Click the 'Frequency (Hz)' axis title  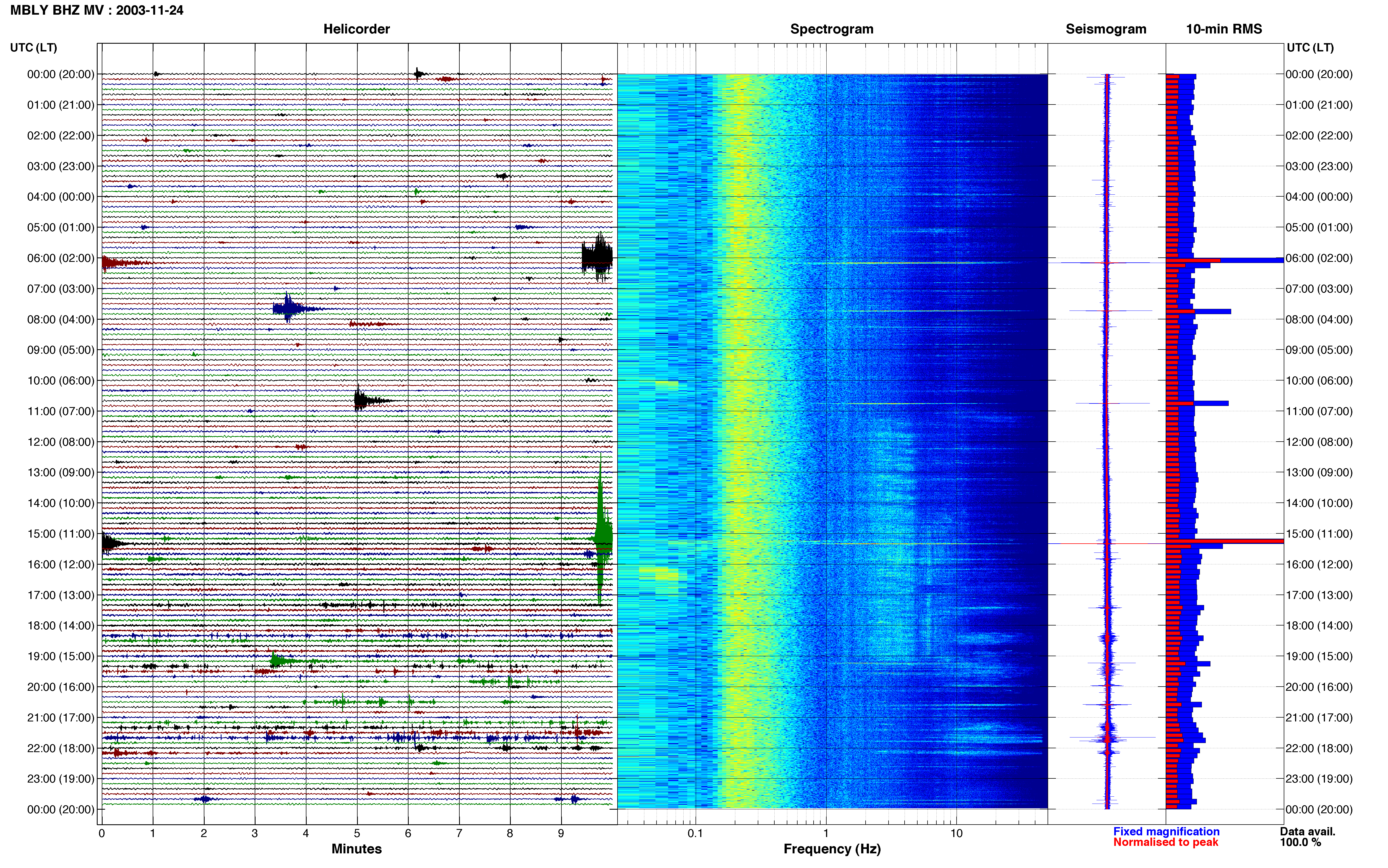832,848
